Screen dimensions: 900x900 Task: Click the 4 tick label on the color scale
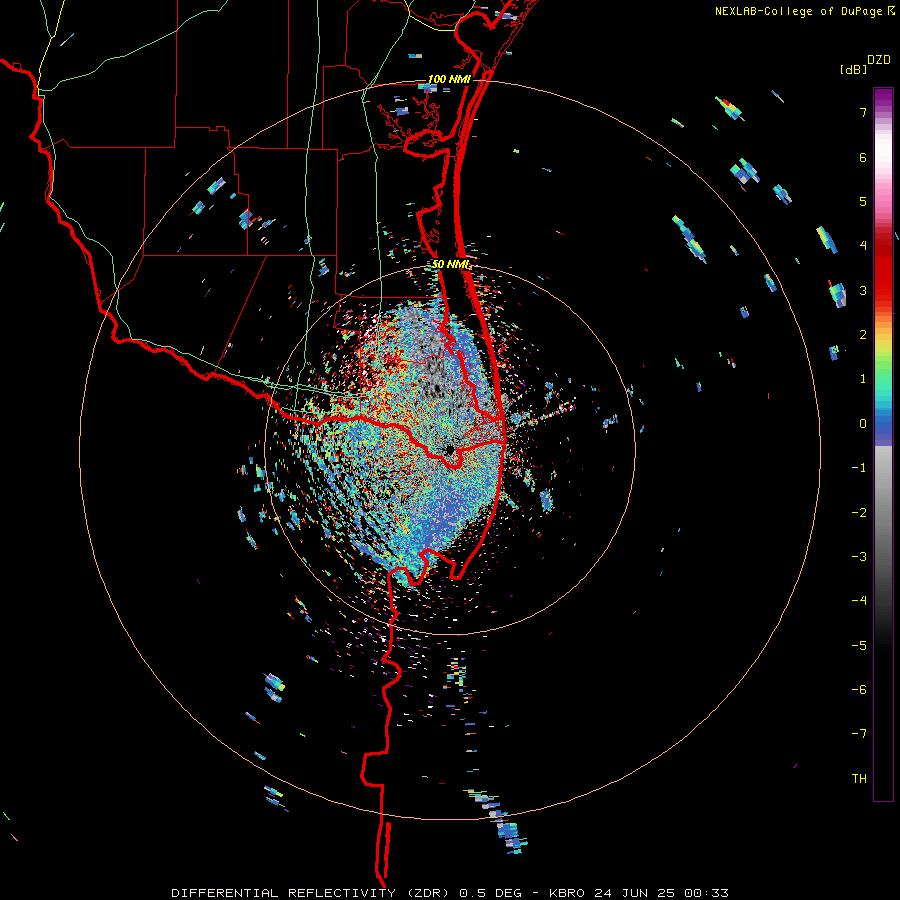[863, 246]
